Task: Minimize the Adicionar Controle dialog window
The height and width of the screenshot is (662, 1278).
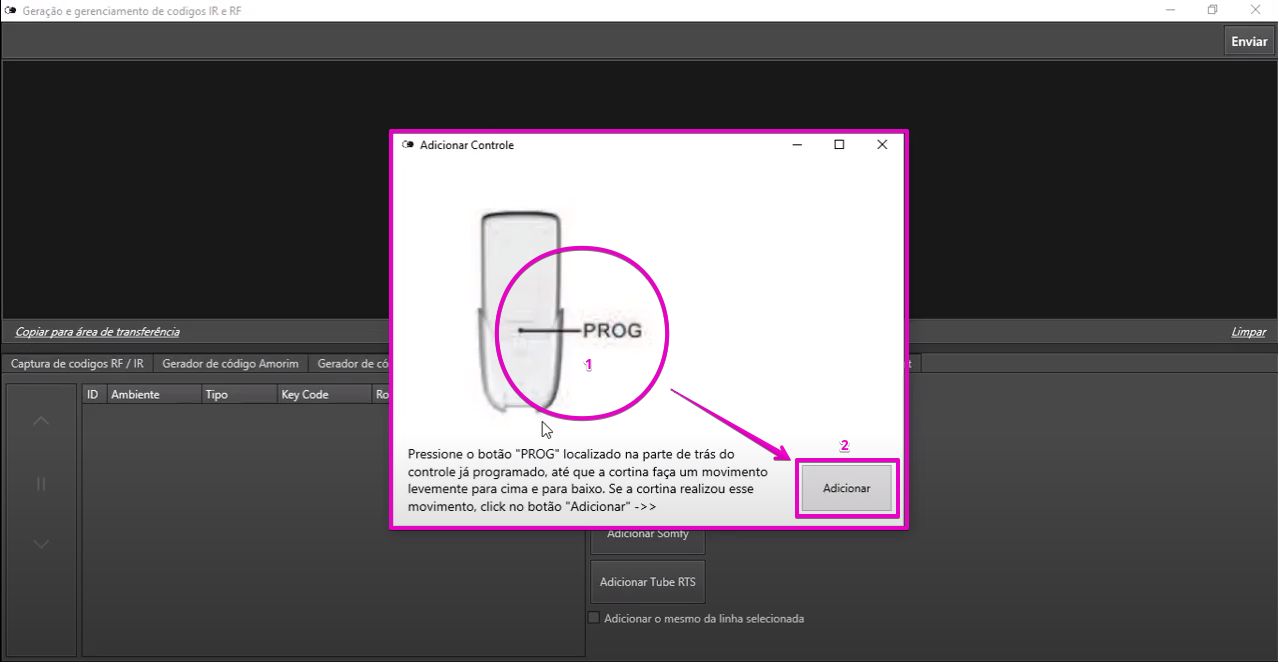Action: tap(797, 145)
